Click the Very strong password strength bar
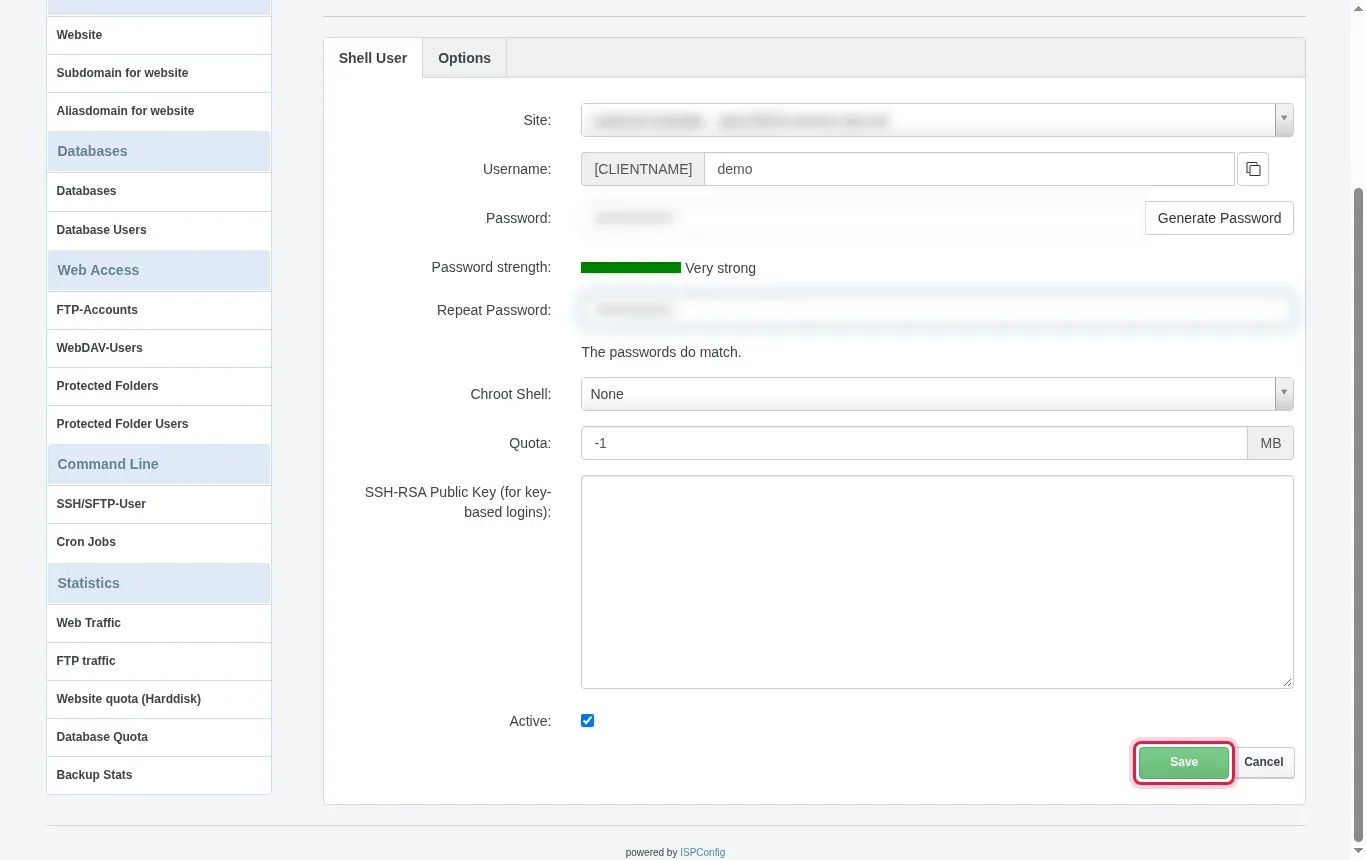The image size is (1366, 860). 631,268
